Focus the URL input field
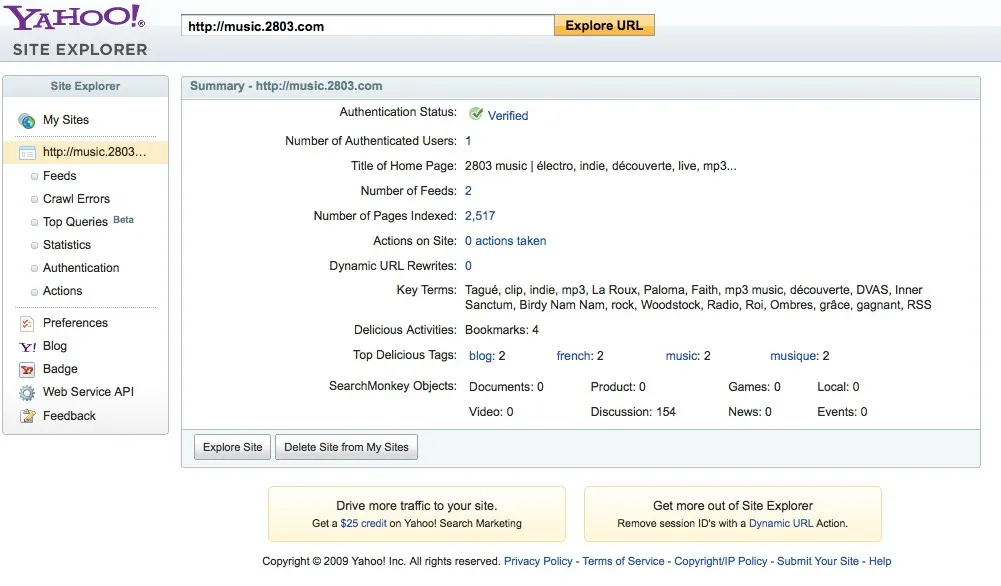Viewport: 1001px width, 586px height. tap(368, 26)
